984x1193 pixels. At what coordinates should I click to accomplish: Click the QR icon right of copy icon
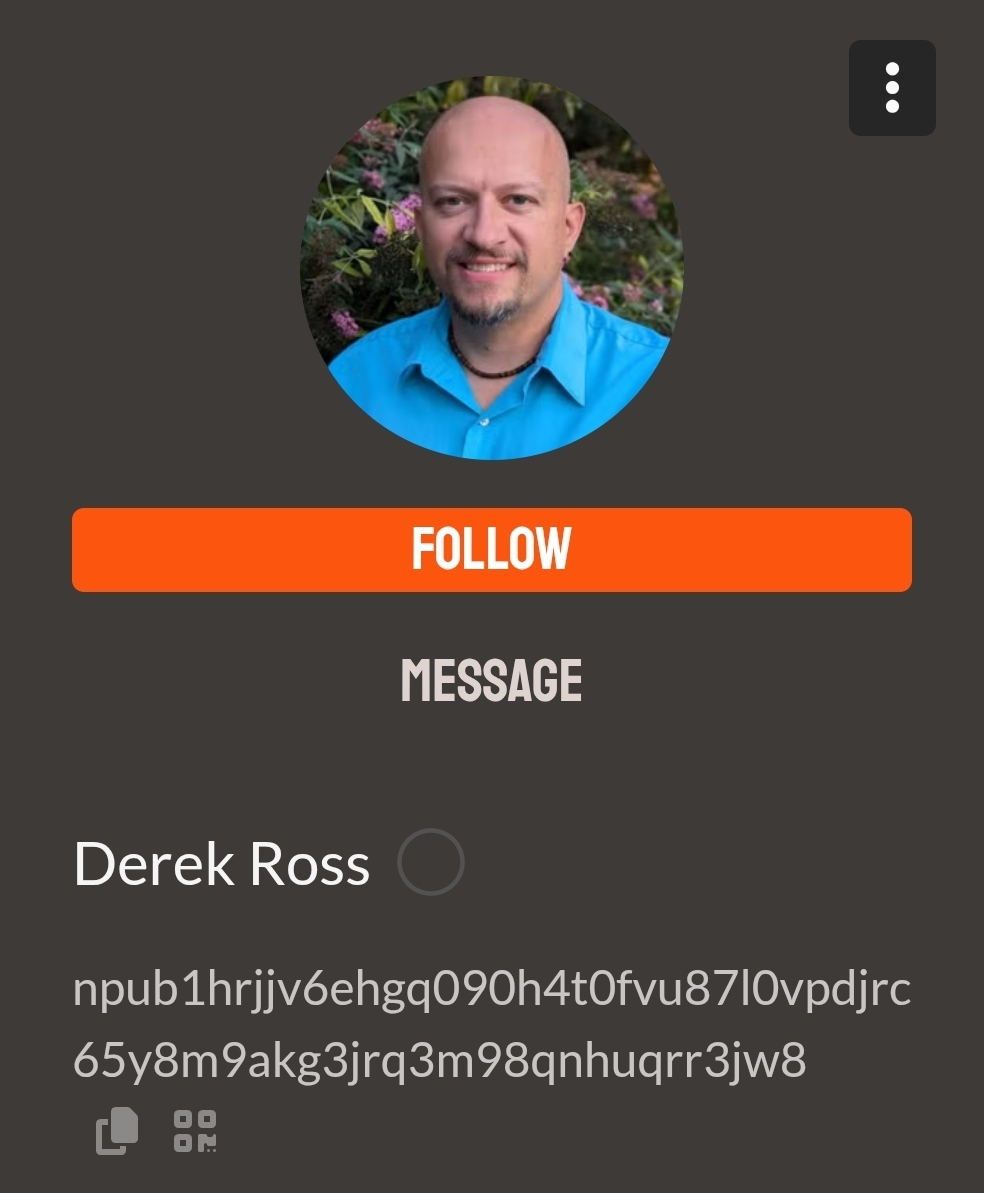(x=195, y=1131)
